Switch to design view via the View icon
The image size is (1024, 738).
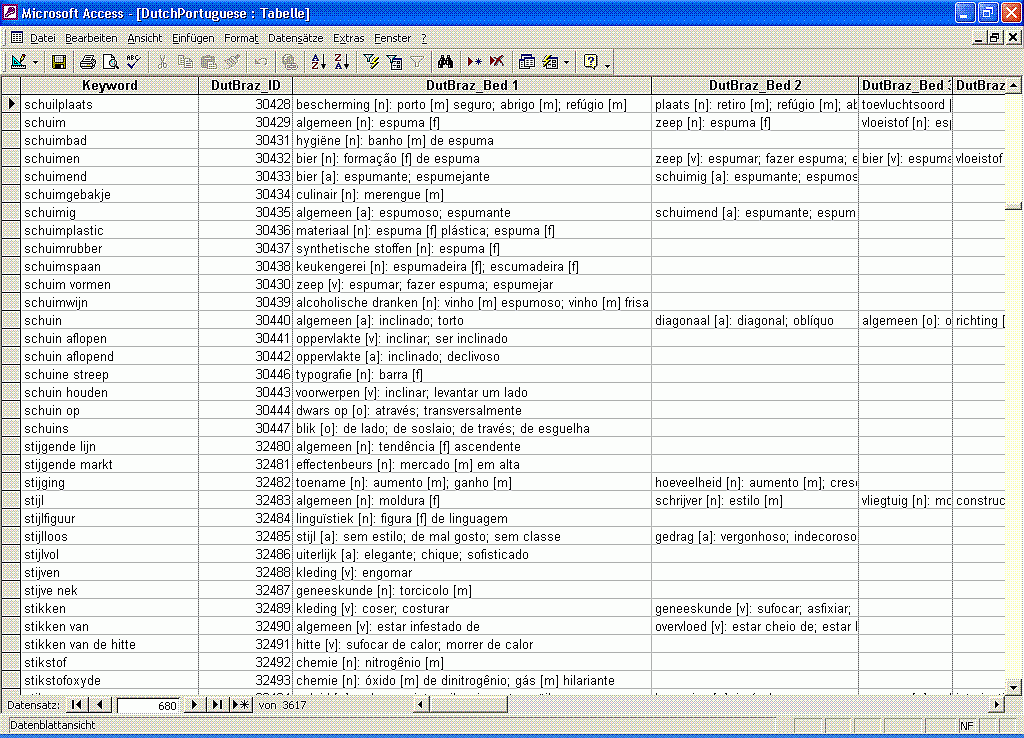coord(18,62)
